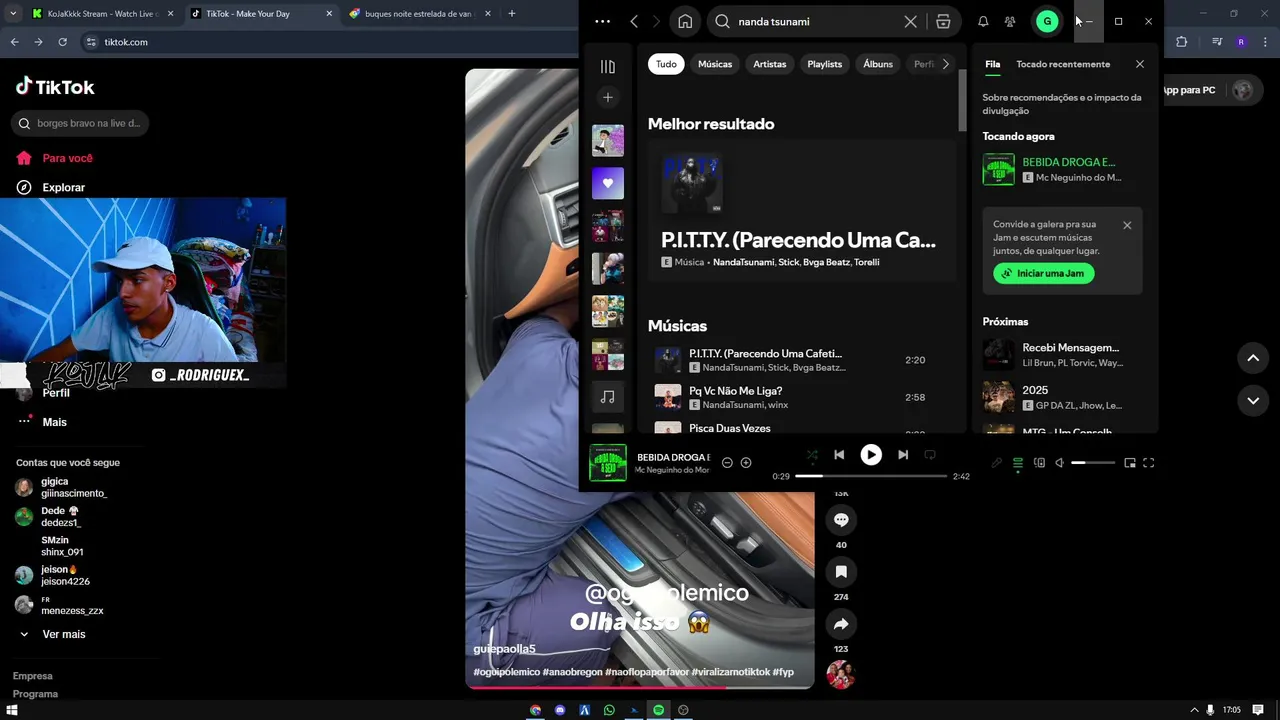The width and height of the screenshot is (1280, 720).
Task: Show more filter chips with arrow
Action: 945,64
